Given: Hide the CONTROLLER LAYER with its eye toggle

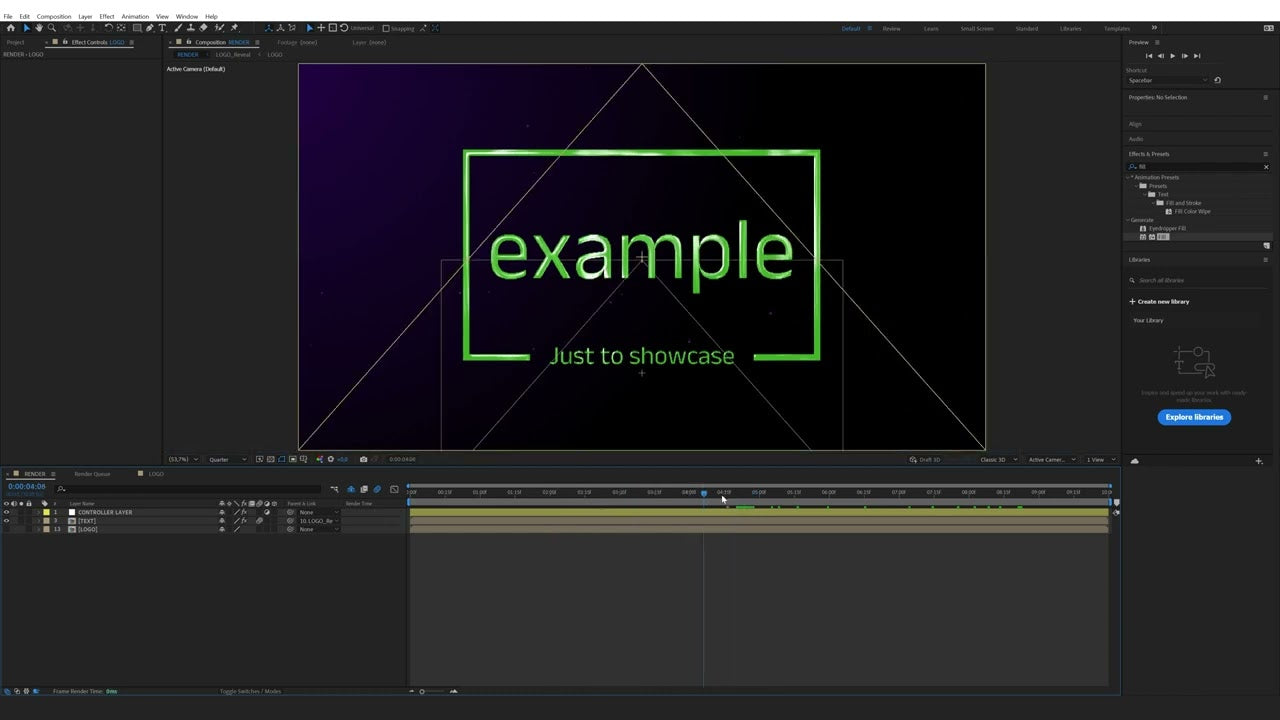Looking at the screenshot, I should [x=7, y=512].
